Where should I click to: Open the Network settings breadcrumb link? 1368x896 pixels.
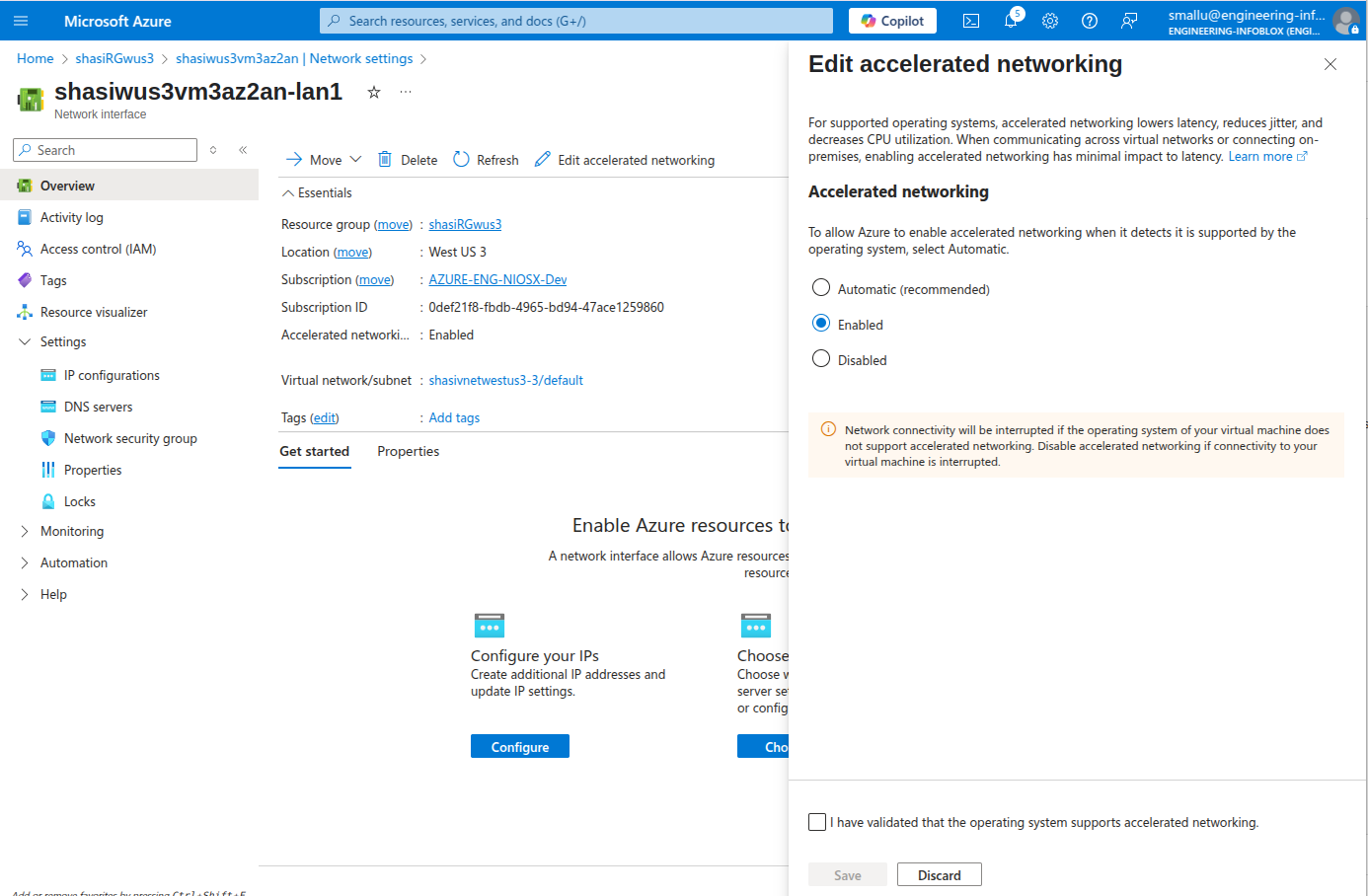click(294, 59)
